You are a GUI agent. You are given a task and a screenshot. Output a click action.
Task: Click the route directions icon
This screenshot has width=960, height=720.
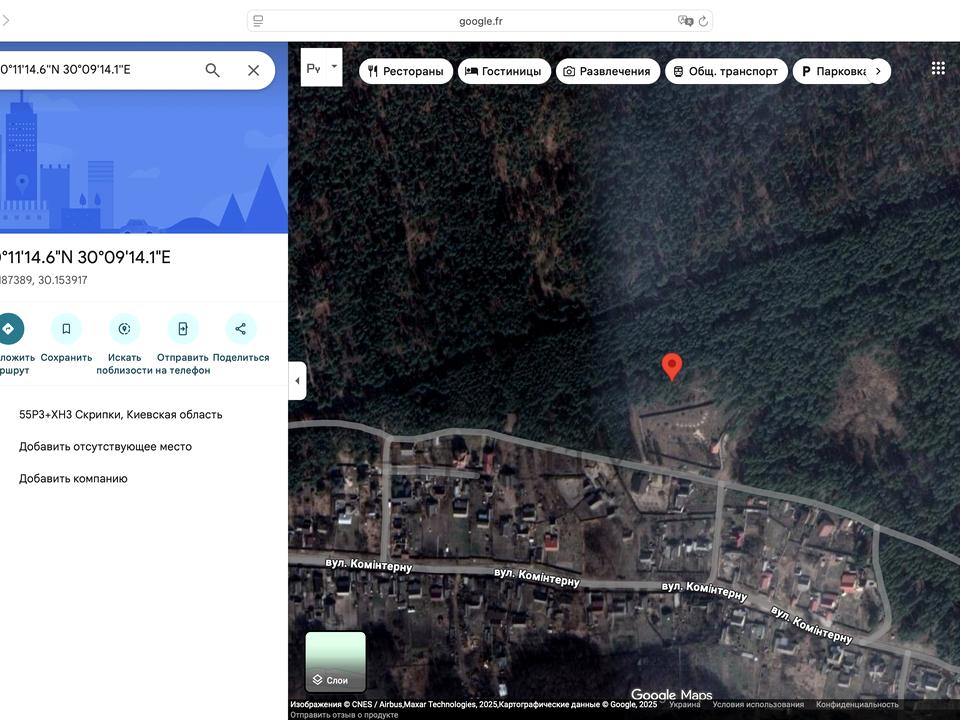click(8, 328)
